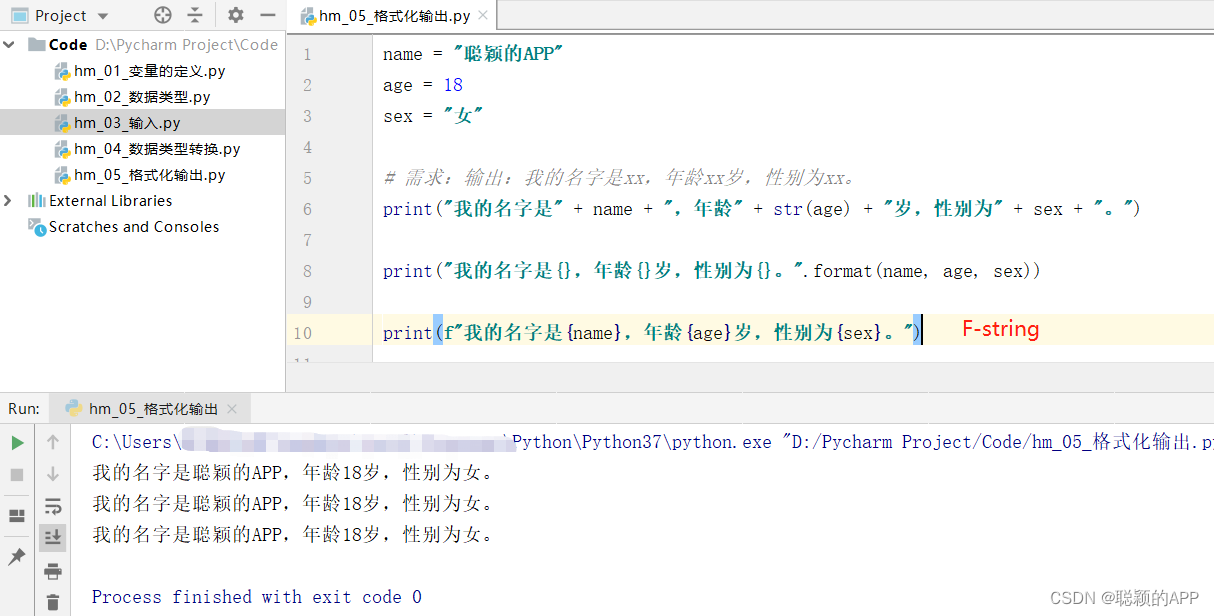Click the f-string print line
The width and height of the screenshot is (1214, 616).
652,333
